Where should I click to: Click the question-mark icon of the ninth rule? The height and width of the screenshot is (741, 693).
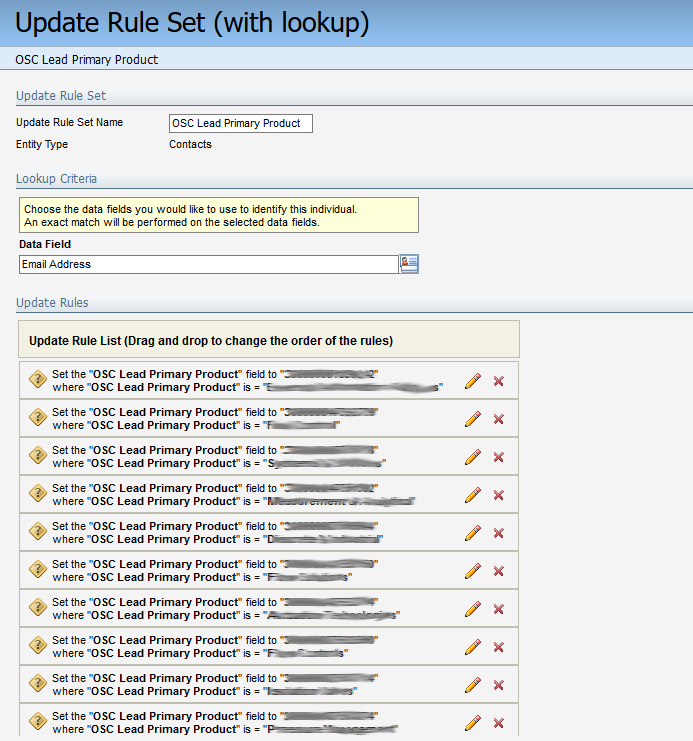(38, 684)
